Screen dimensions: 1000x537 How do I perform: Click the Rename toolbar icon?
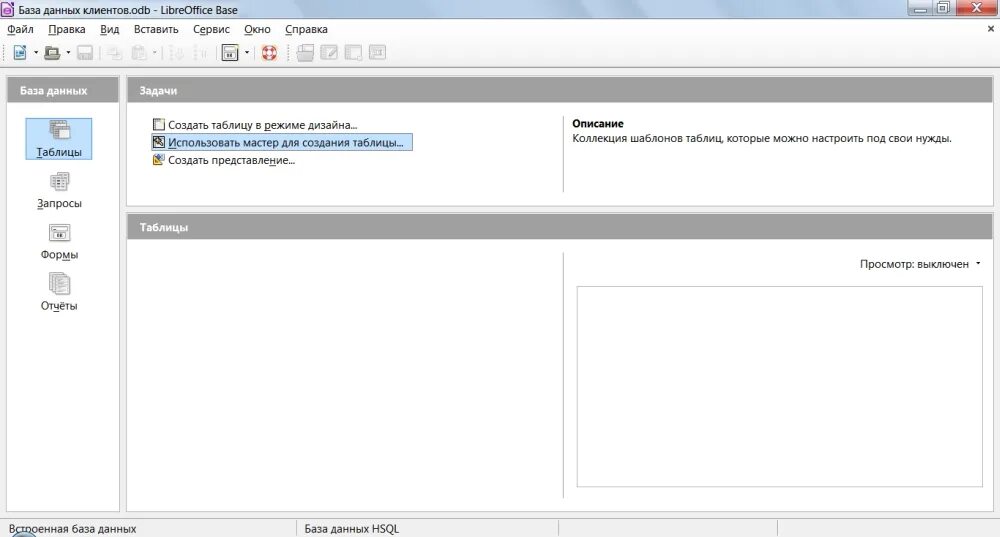click(378, 53)
